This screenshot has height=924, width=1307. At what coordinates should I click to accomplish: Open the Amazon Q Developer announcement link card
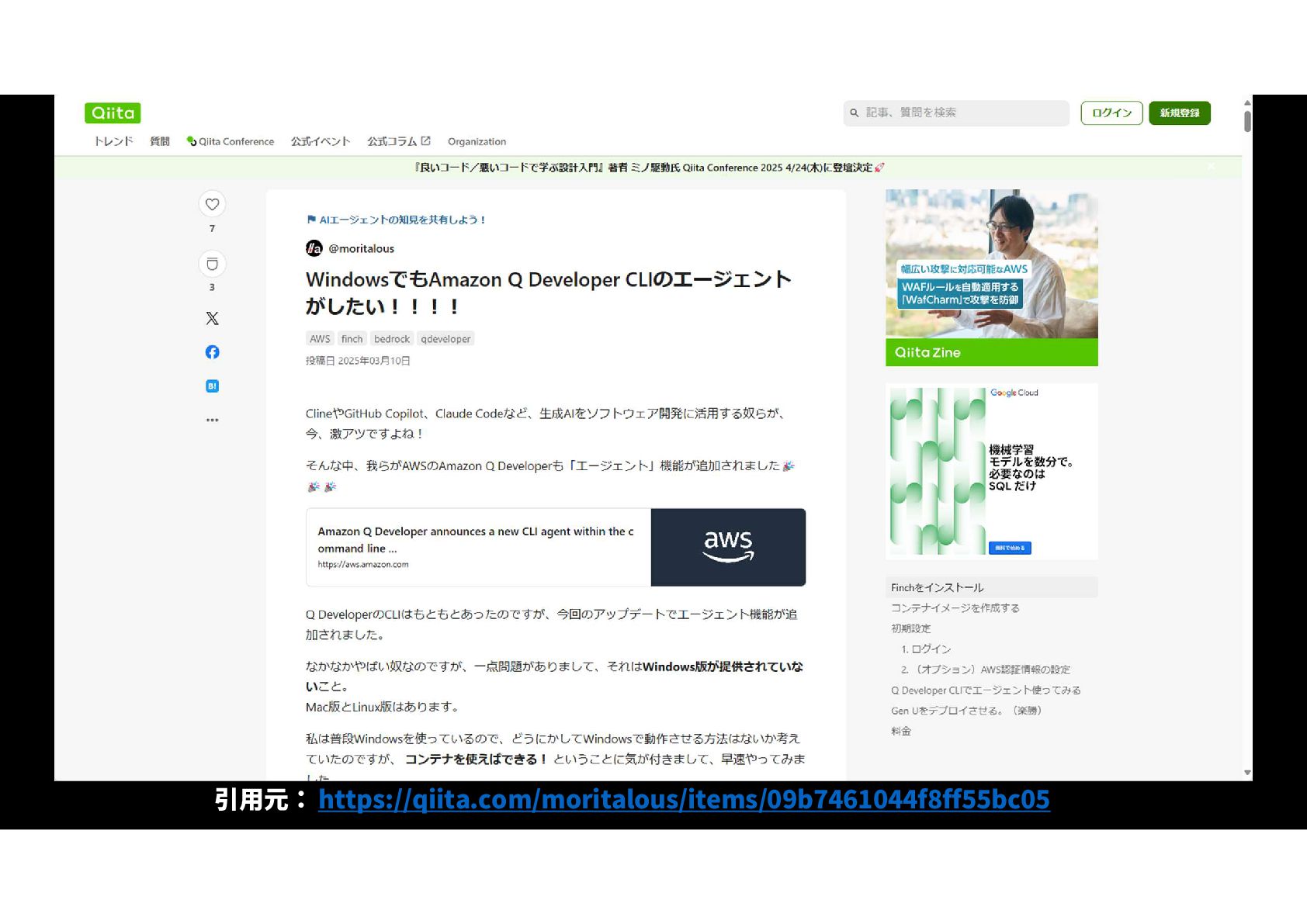(556, 547)
